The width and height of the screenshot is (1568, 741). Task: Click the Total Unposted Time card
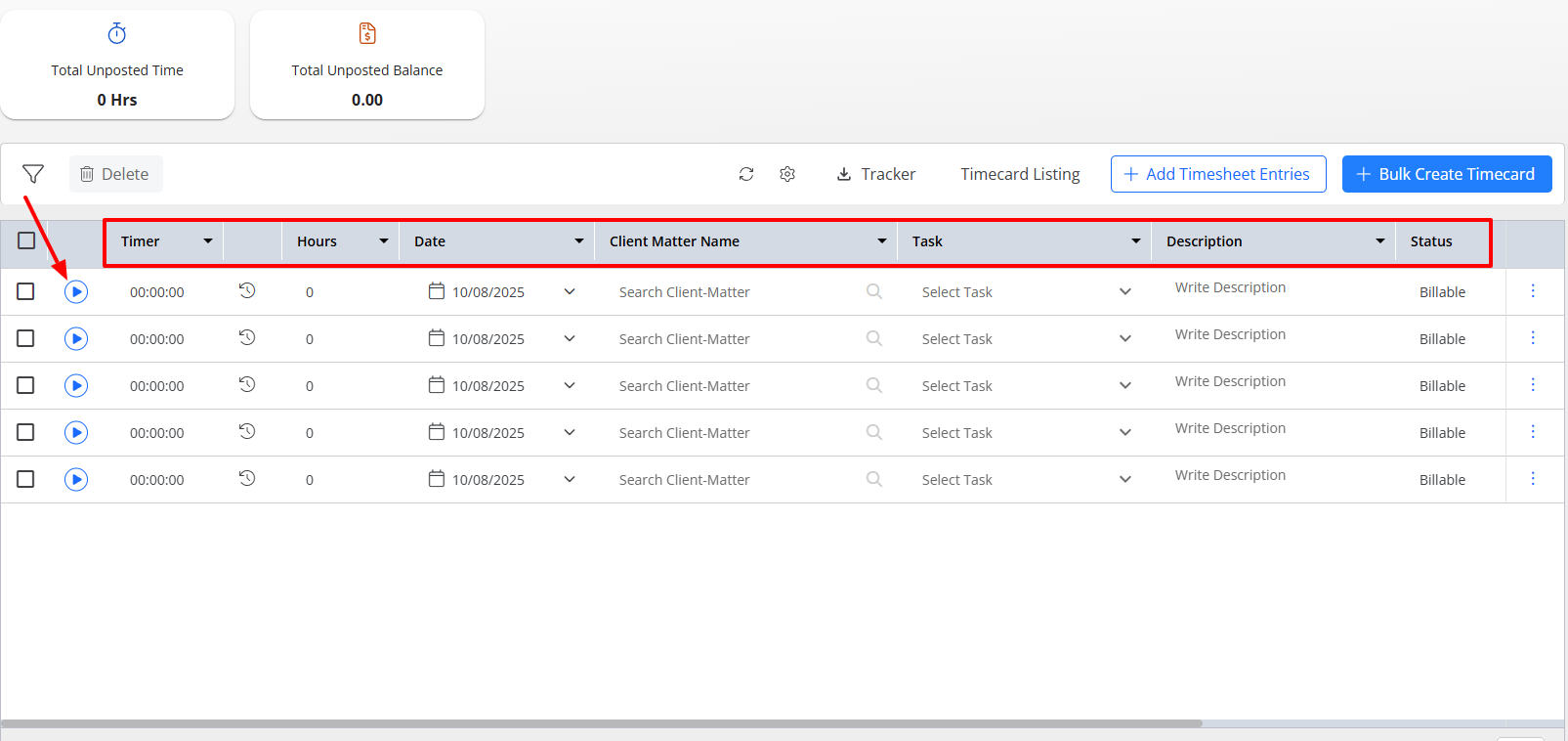(x=117, y=65)
